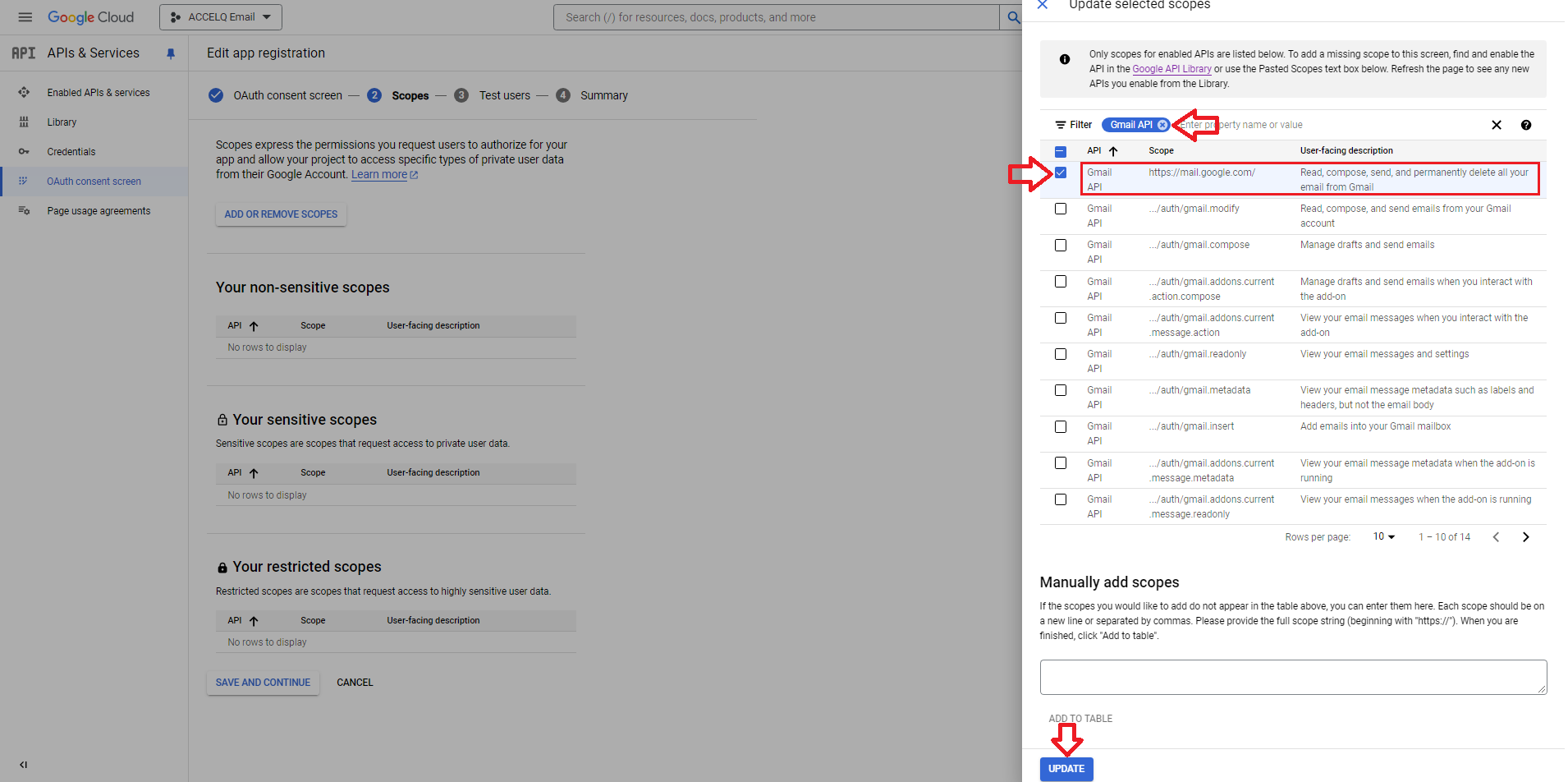Image resolution: width=1568 pixels, height=782 pixels.
Task: Click the Google Cloud logo
Action: pyautogui.click(x=90, y=17)
